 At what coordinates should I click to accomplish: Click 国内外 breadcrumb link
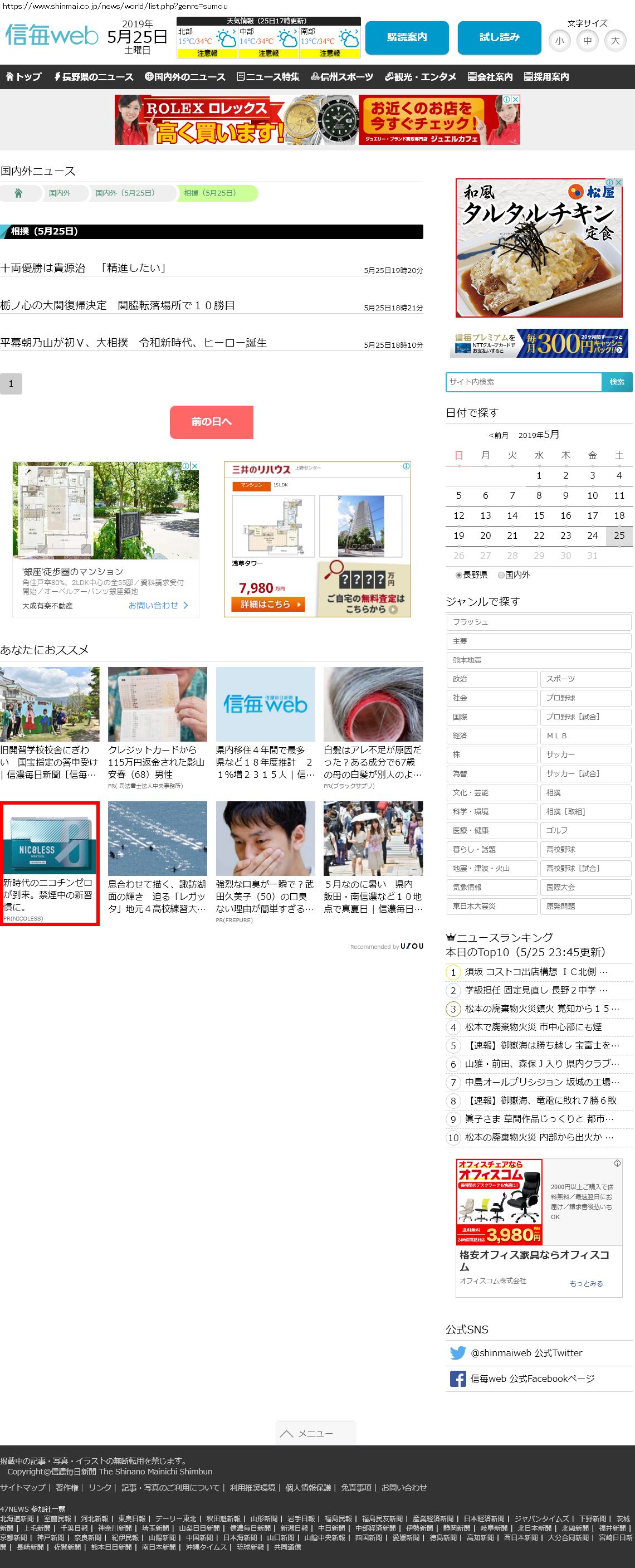pyautogui.click(x=60, y=193)
